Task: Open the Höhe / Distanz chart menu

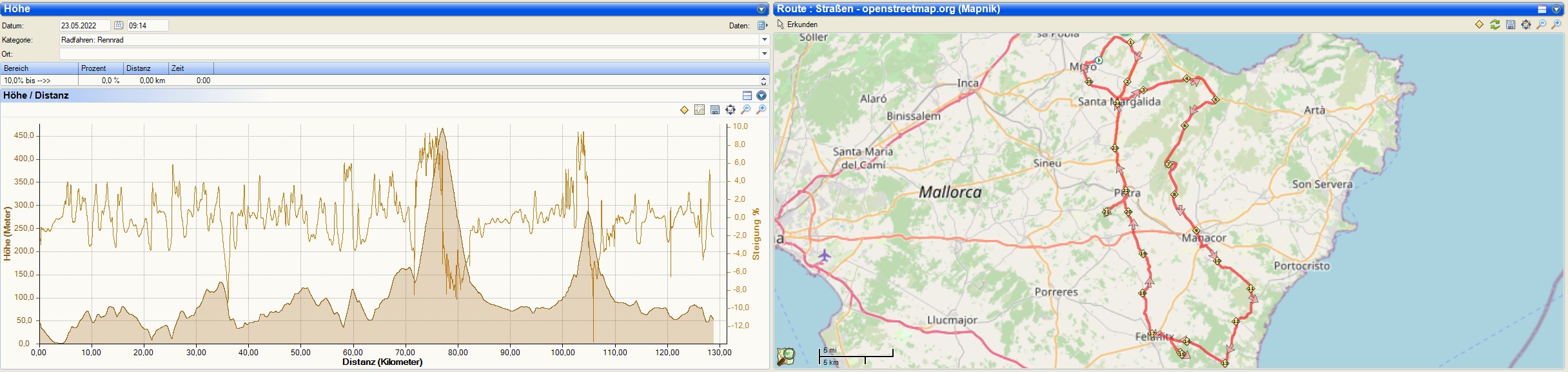Action: [x=761, y=95]
